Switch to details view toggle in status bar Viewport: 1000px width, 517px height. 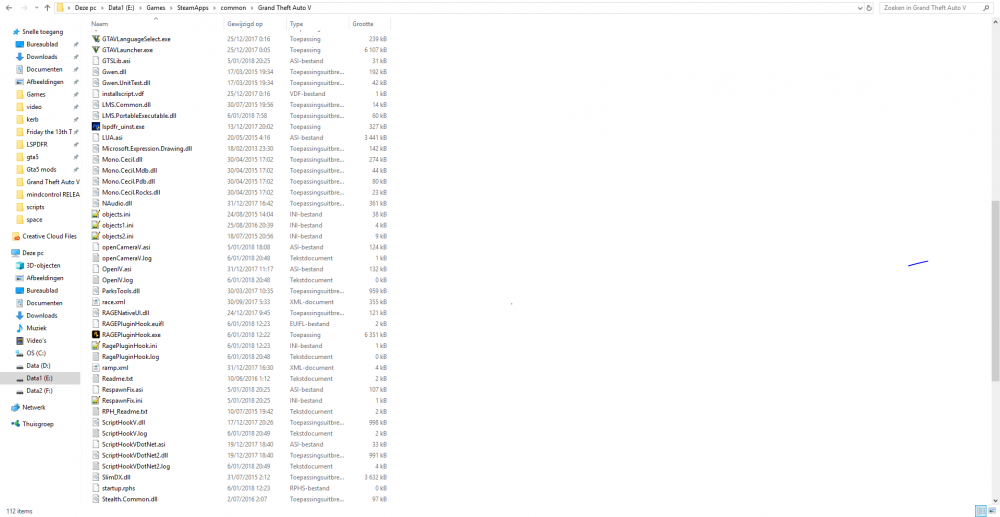point(980,511)
